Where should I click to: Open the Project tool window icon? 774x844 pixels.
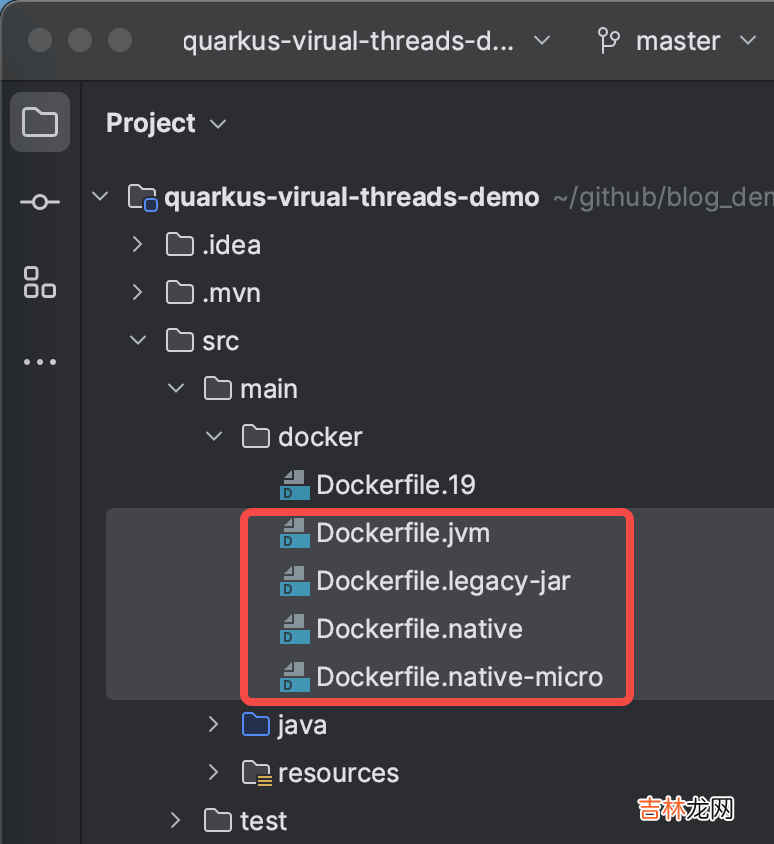(40, 122)
